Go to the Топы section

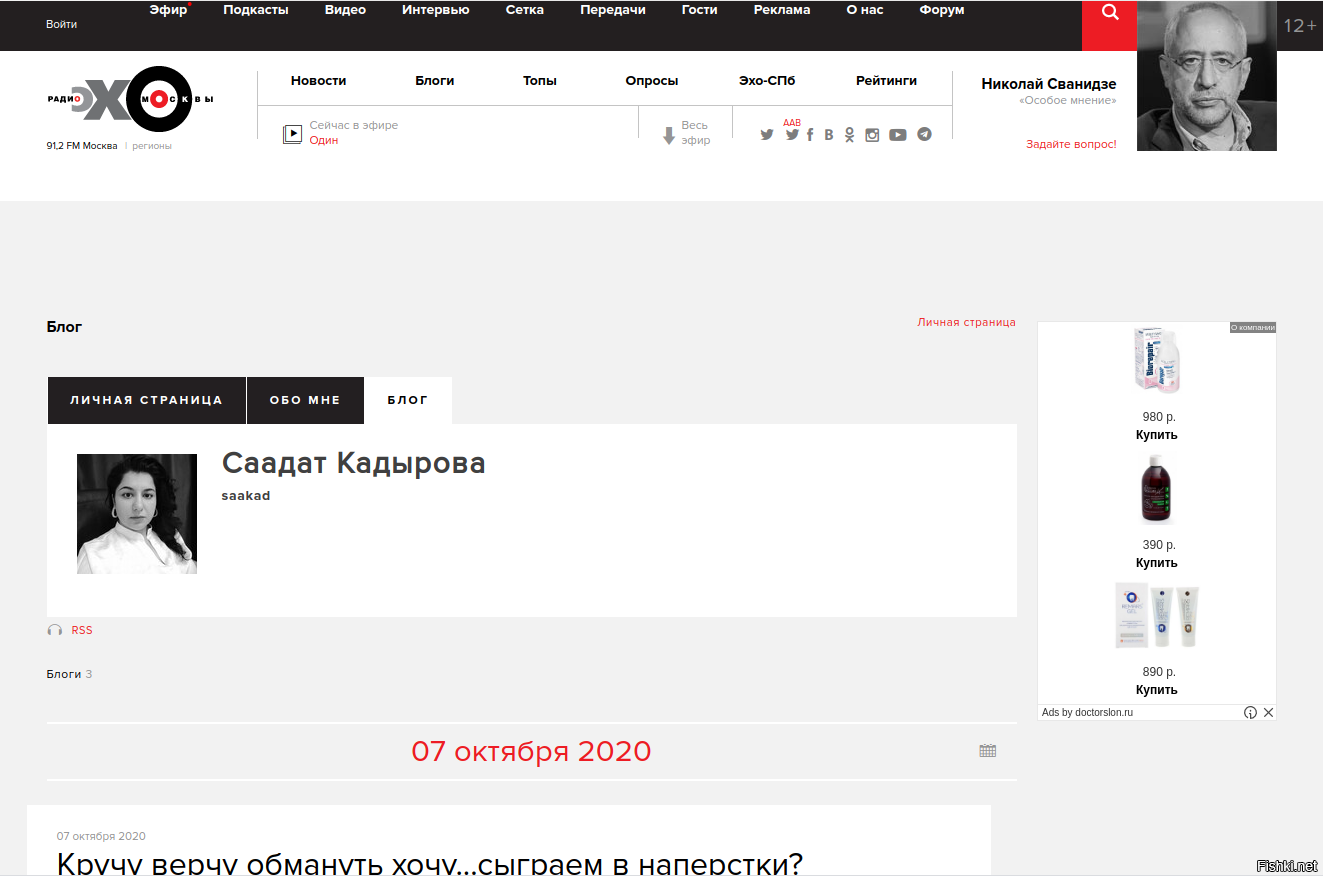540,80
